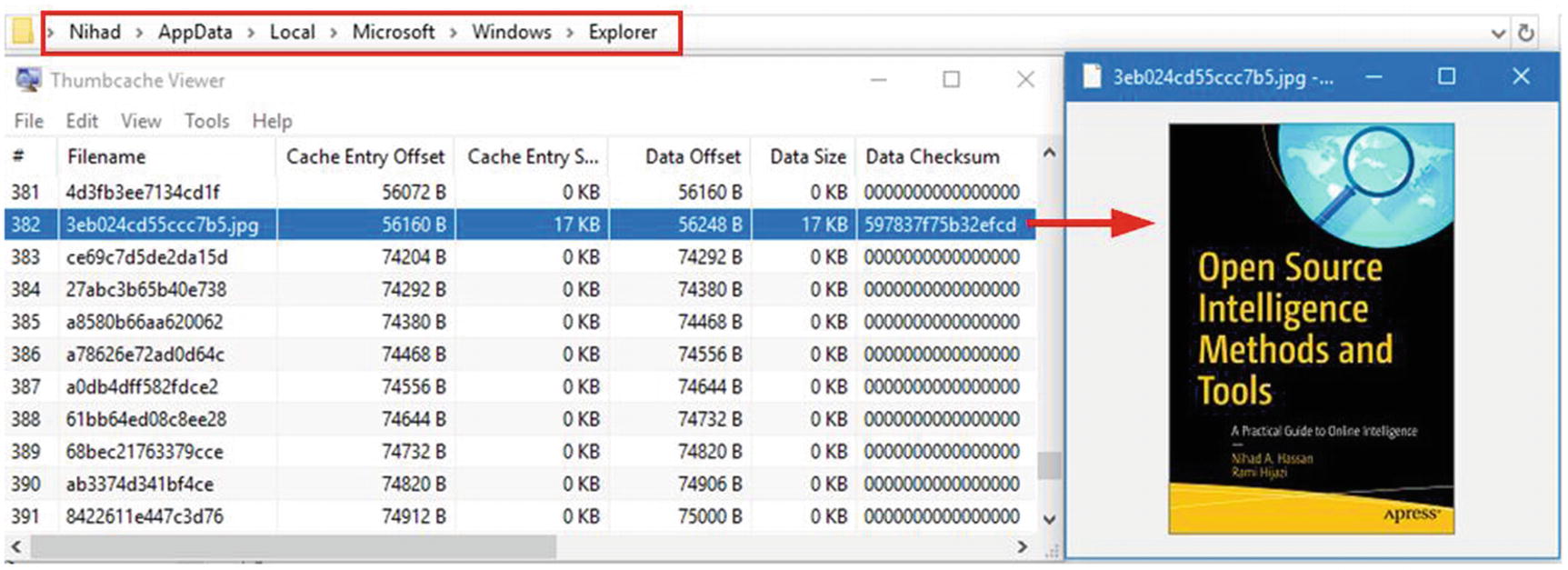Select row ce69c7d5de2da15d
1568x570 pixels.
(x=520, y=257)
